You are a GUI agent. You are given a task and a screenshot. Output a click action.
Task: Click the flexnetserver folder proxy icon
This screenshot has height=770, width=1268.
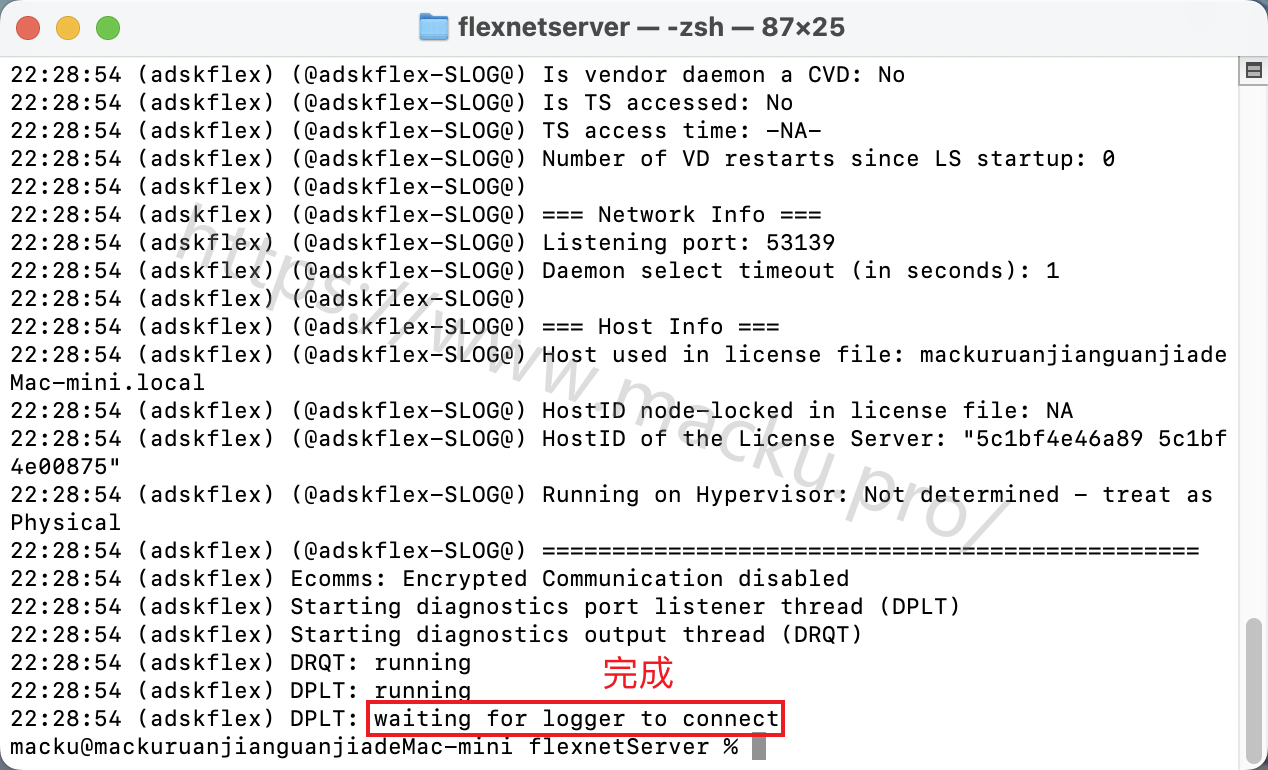click(x=434, y=27)
